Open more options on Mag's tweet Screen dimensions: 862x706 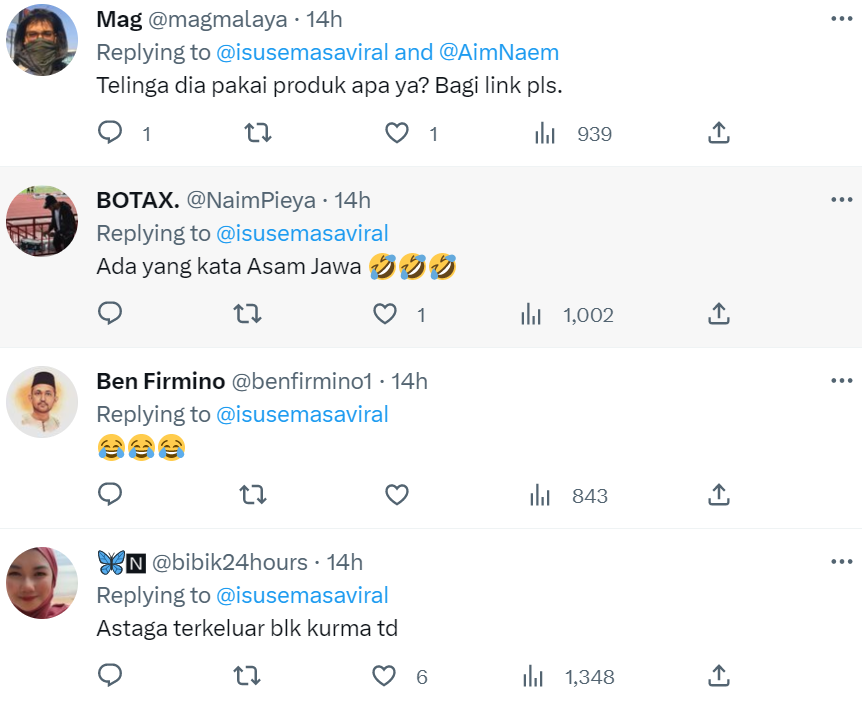841,18
